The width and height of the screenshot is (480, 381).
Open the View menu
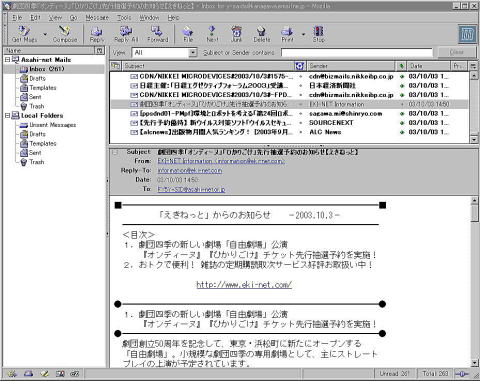pyautogui.click(x=55, y=18)
